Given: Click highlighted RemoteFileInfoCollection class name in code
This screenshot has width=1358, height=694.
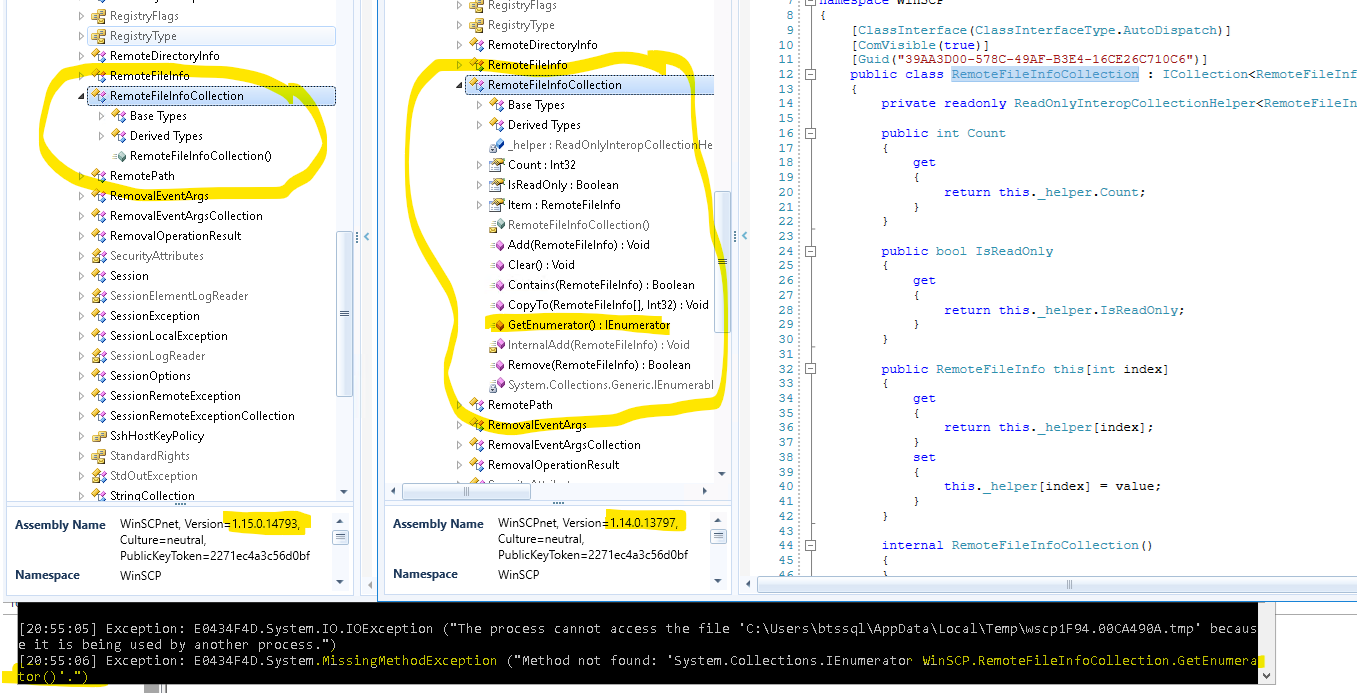Looking at the screenshot, I should [x=1044, y=74].
